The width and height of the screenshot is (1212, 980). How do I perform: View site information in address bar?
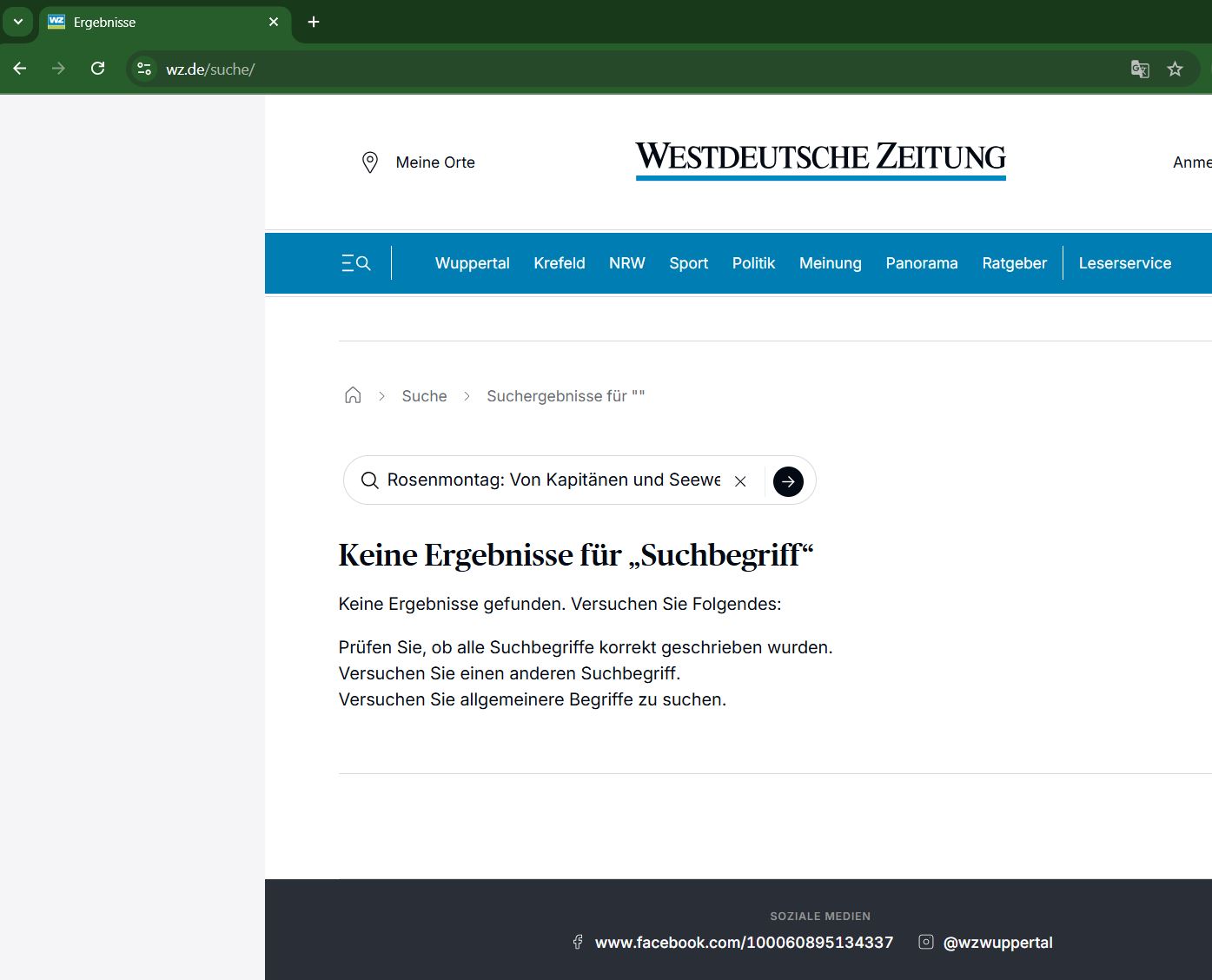(144, 70)
